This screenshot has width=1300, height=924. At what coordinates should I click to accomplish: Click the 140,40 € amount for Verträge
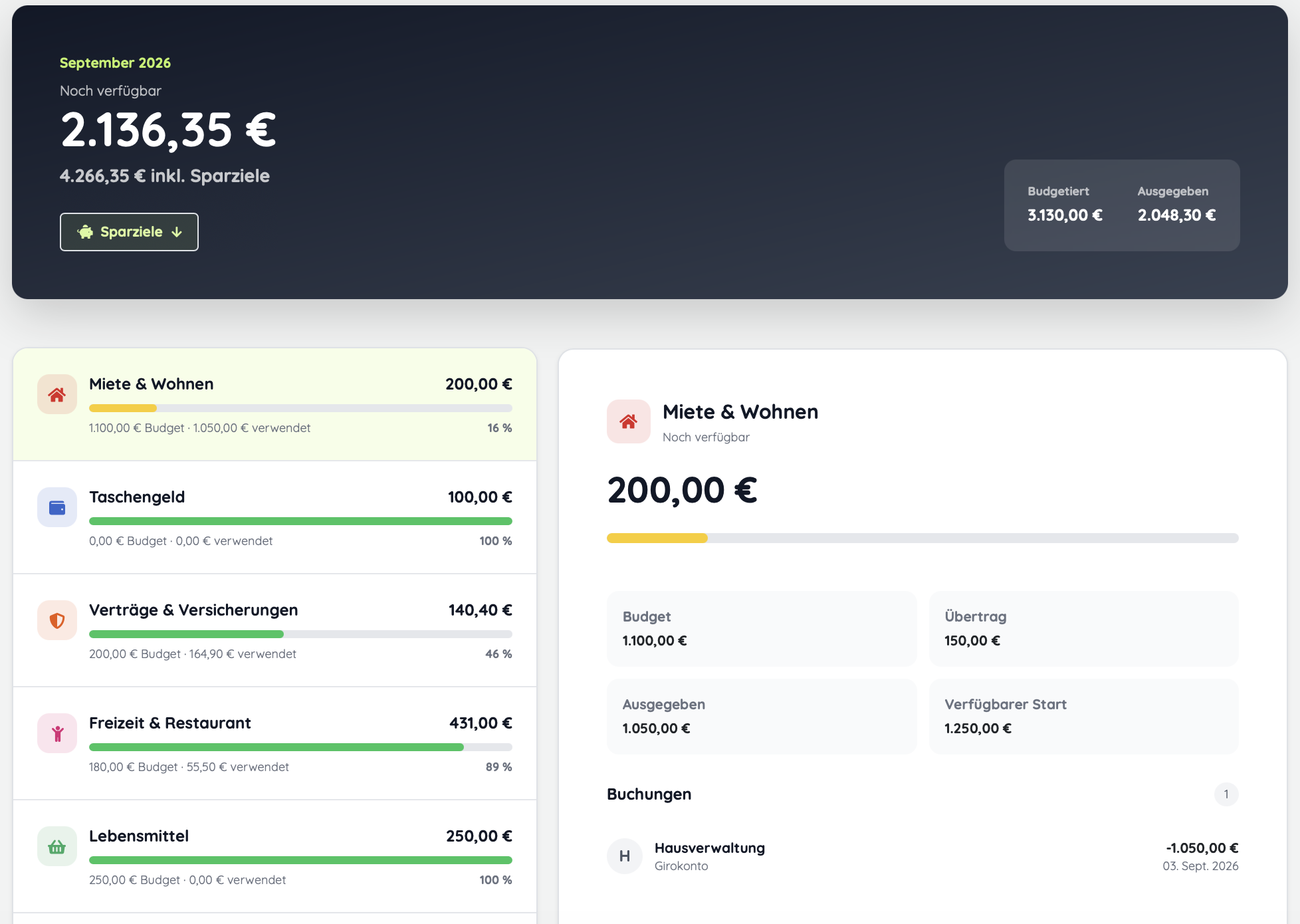[x=481, y=610]
